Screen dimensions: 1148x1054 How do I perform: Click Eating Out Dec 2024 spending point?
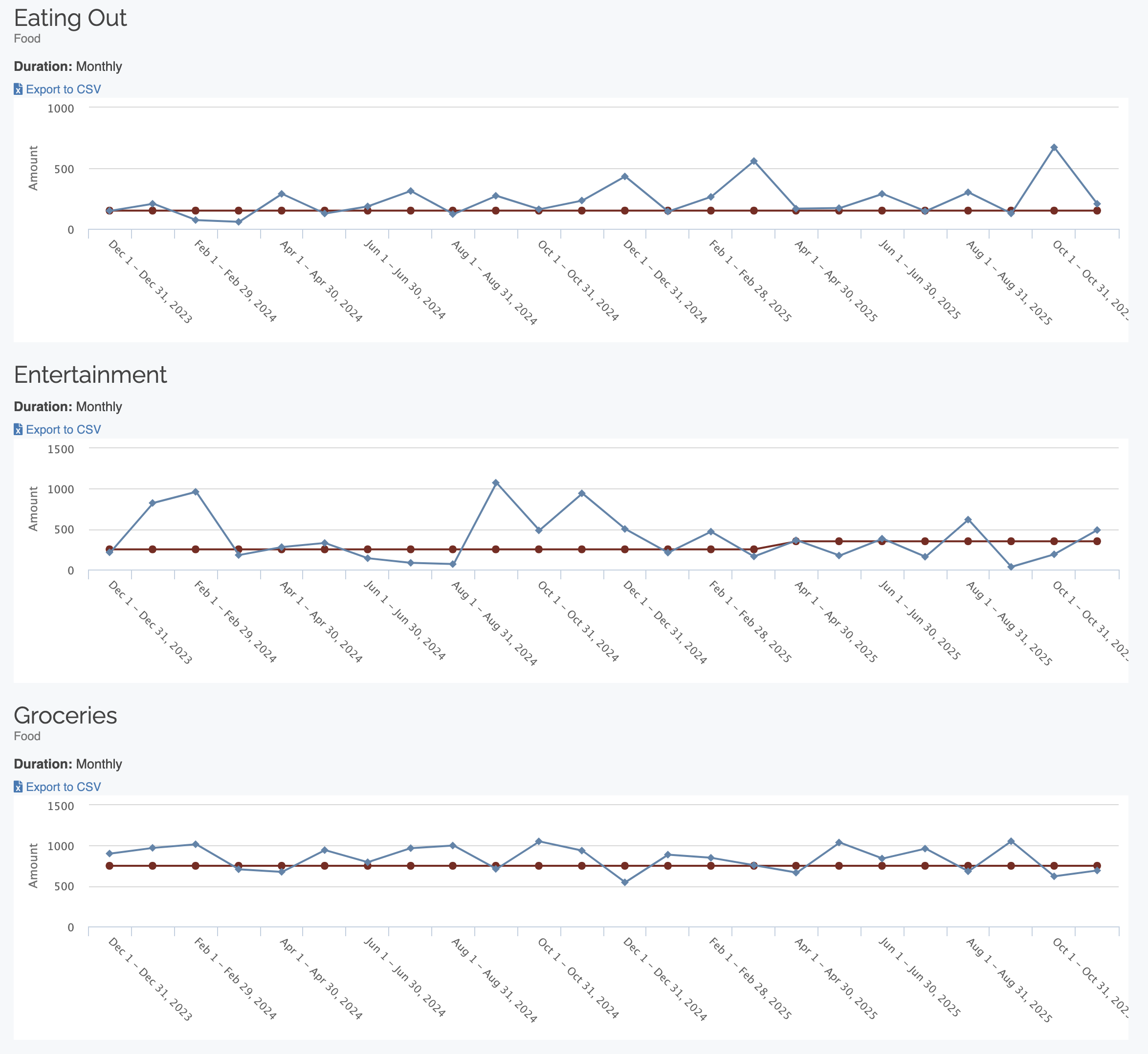coord(624,176)
